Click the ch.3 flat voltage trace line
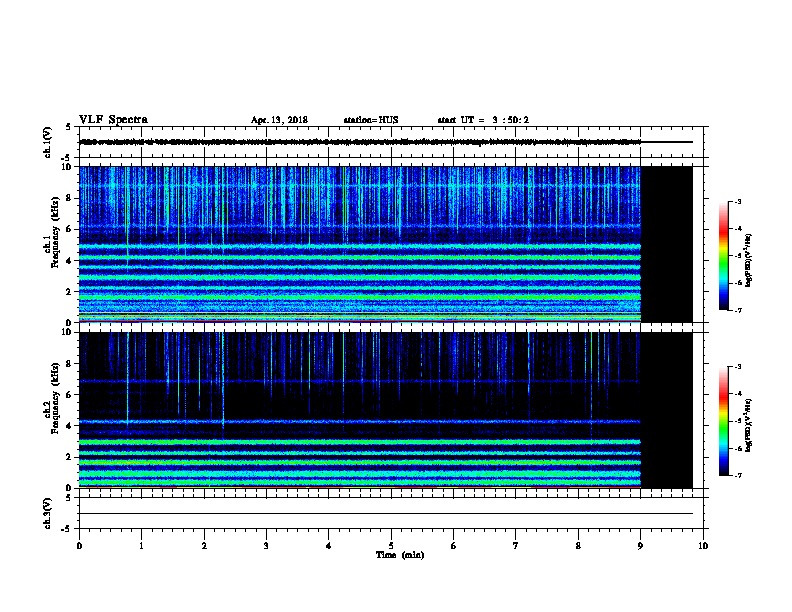Screen dimensions: 792x612 [x=386, y=514]
